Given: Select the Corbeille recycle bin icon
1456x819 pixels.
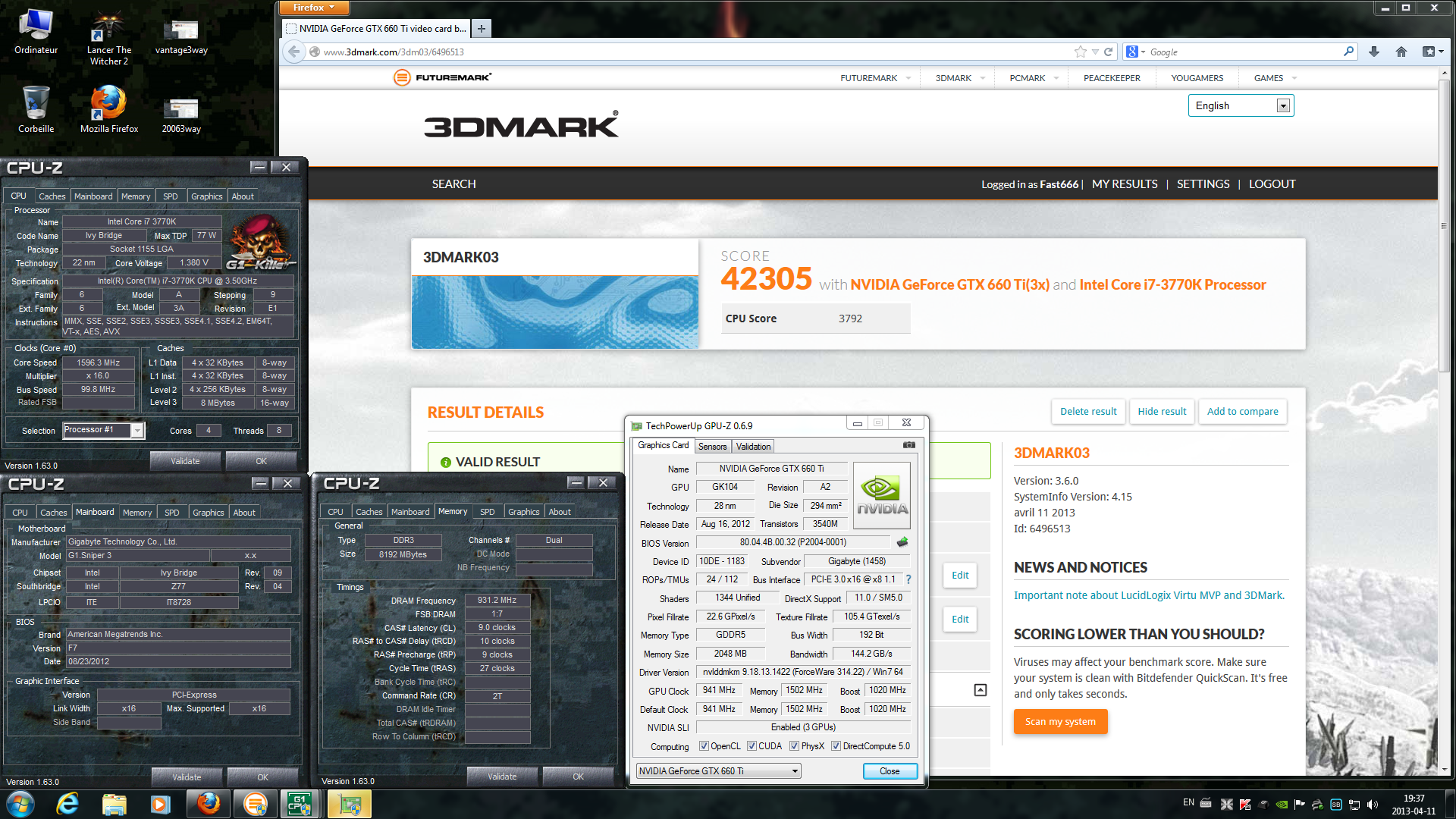Looking at the screenshot, I should pos(36,109).
